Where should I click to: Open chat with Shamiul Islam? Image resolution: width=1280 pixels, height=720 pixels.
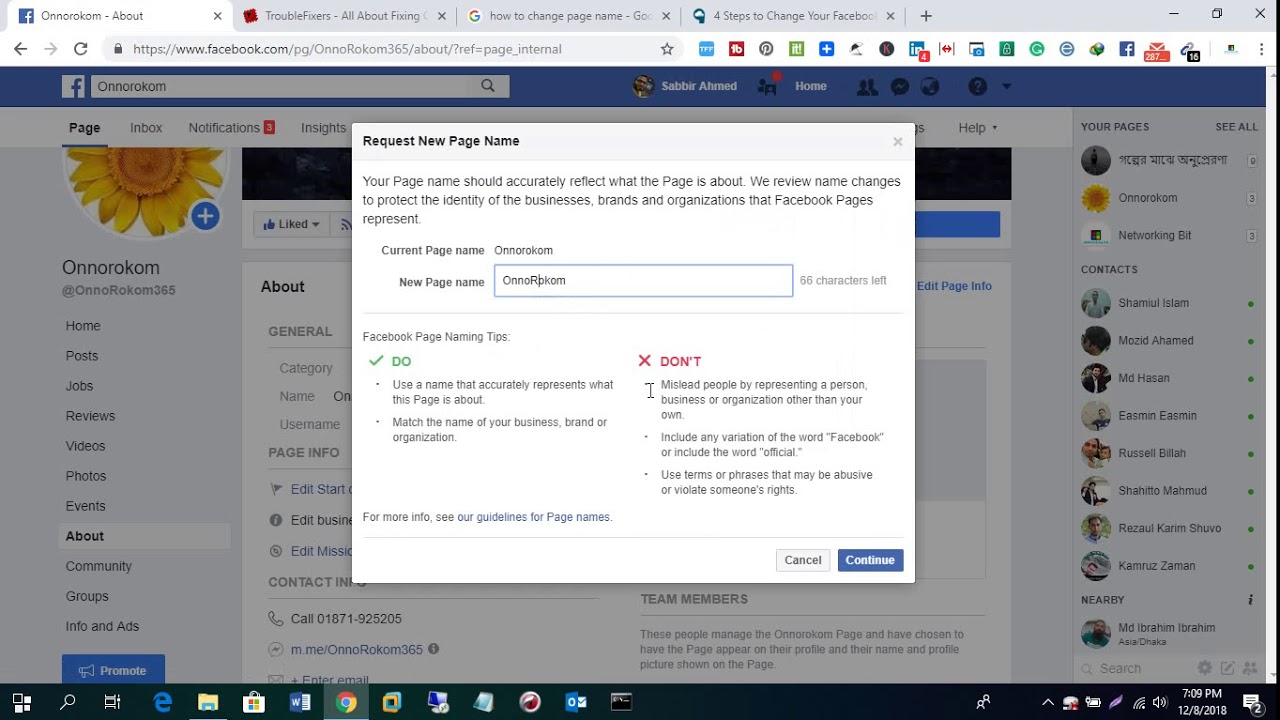tap(1169, 303)
